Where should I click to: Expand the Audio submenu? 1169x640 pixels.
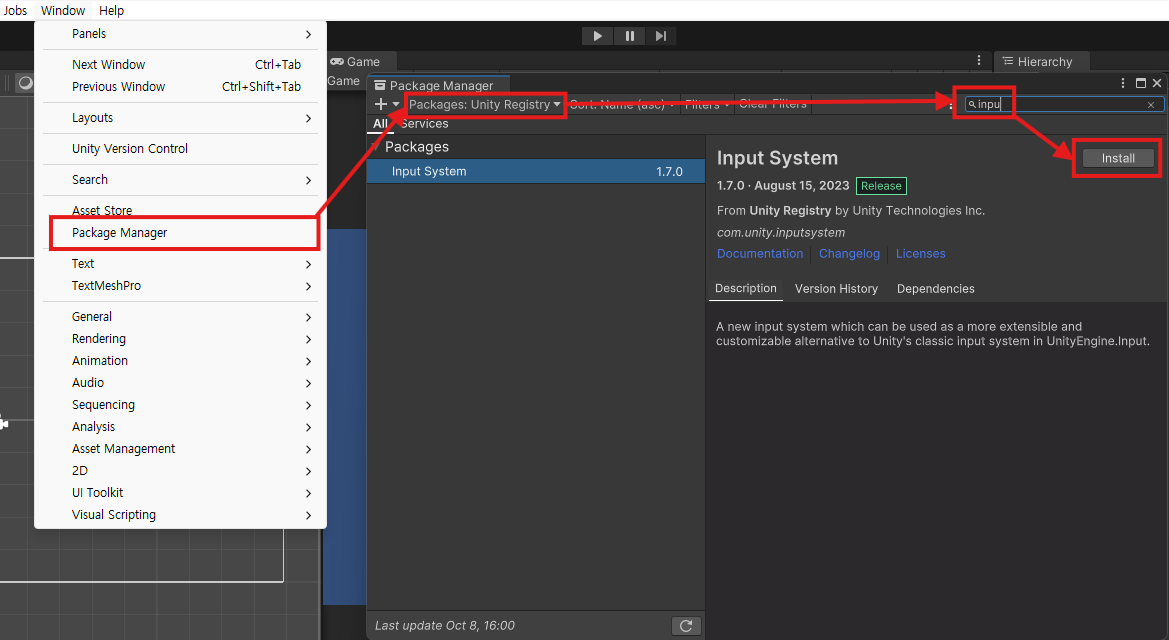180,383
